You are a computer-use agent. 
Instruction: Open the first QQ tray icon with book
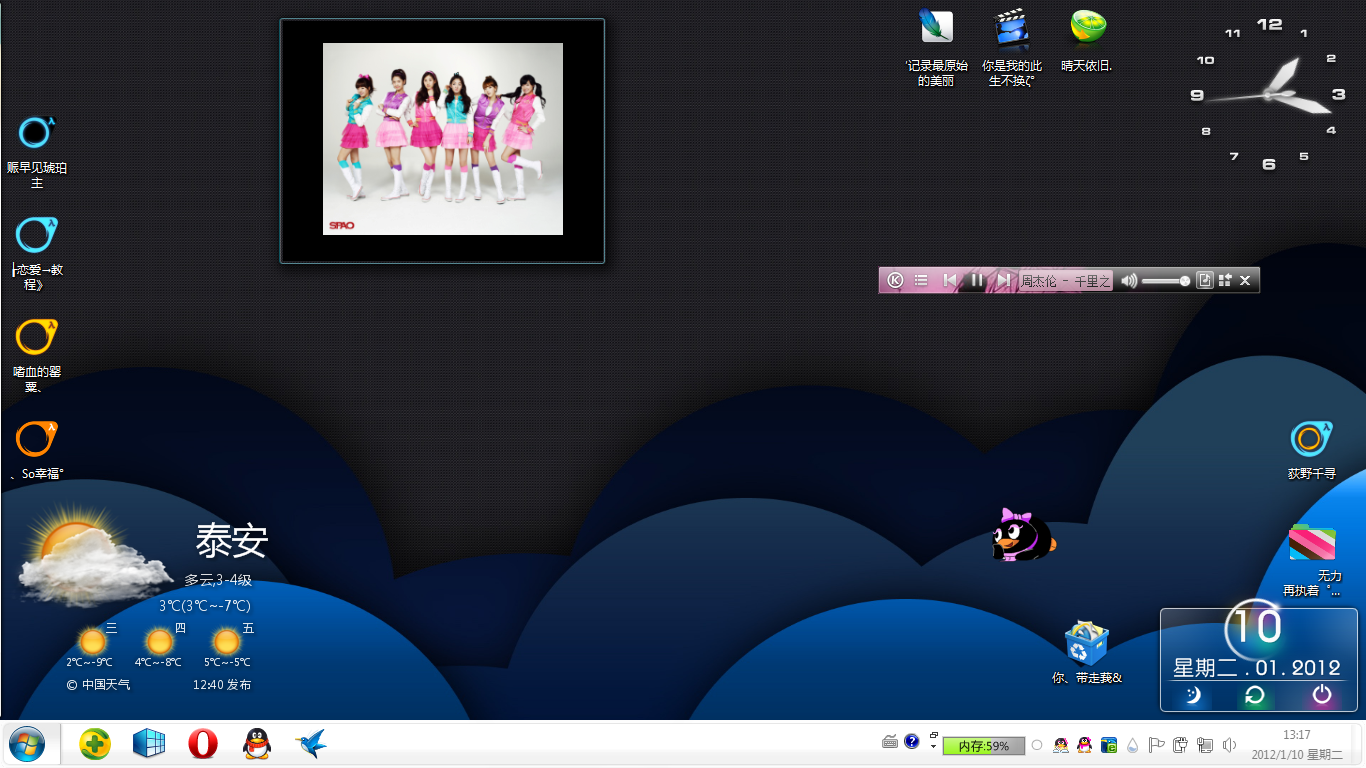1061,745
